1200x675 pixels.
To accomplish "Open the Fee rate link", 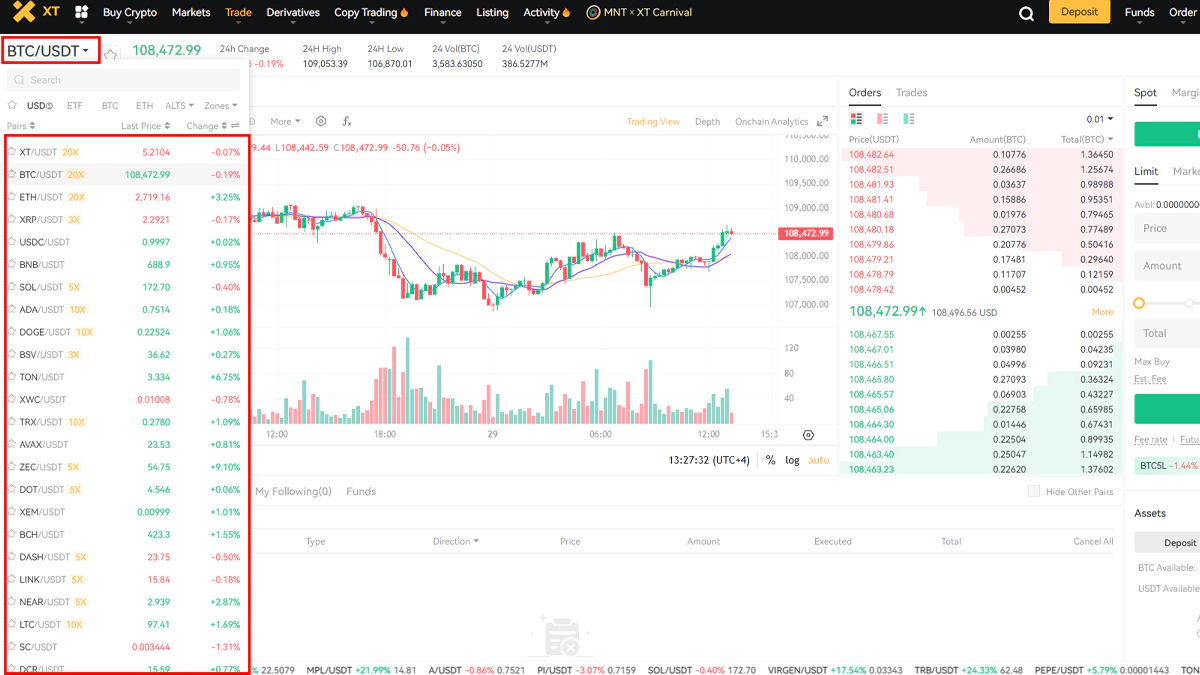I will tap(1151, 440).
